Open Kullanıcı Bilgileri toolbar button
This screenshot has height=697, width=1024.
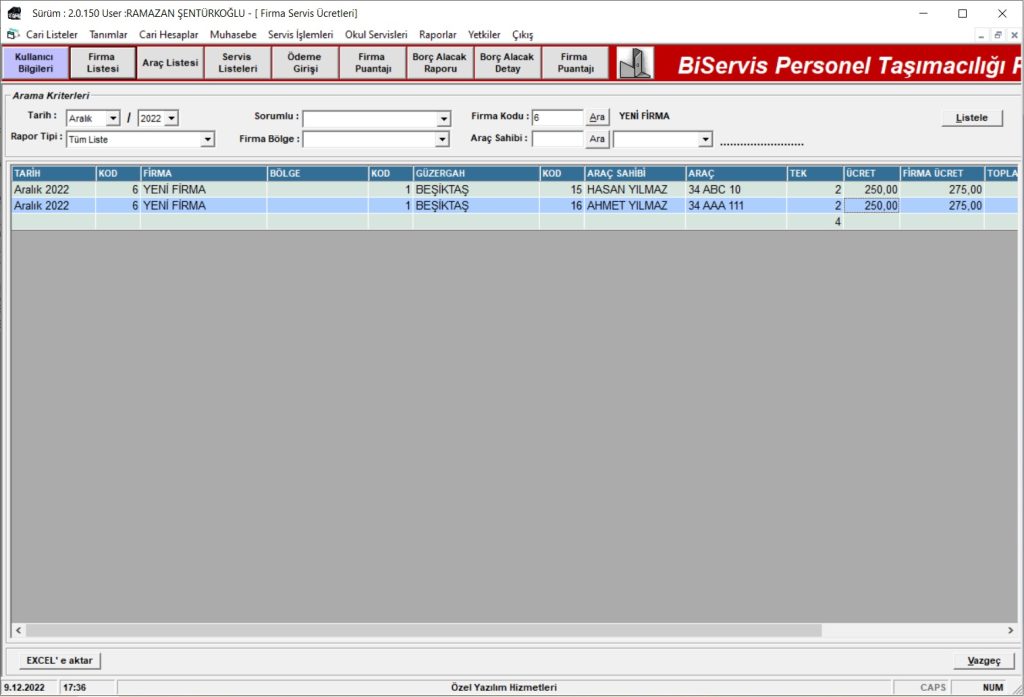[35, 63]
